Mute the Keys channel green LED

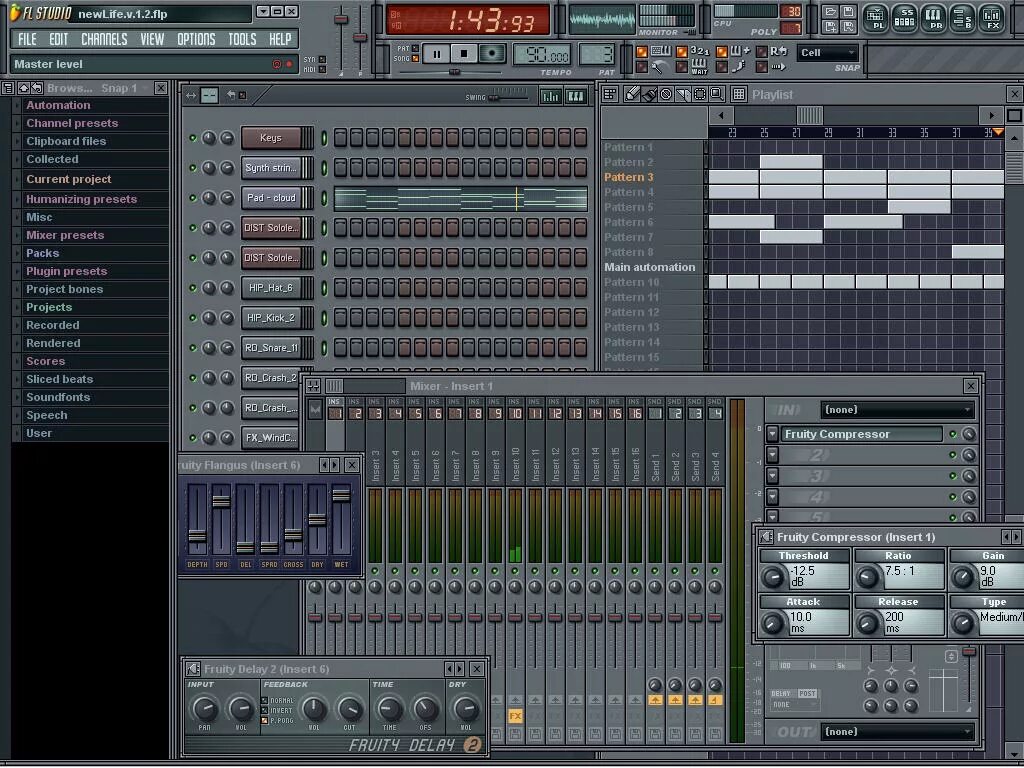(193, 138)
